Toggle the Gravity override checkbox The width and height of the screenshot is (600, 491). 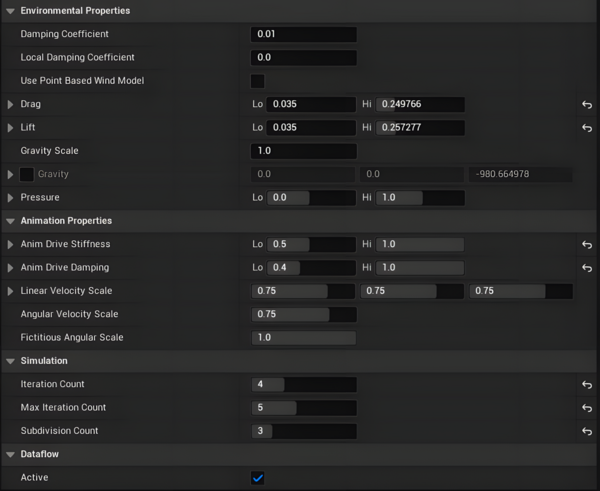click(x=27, y=174)
